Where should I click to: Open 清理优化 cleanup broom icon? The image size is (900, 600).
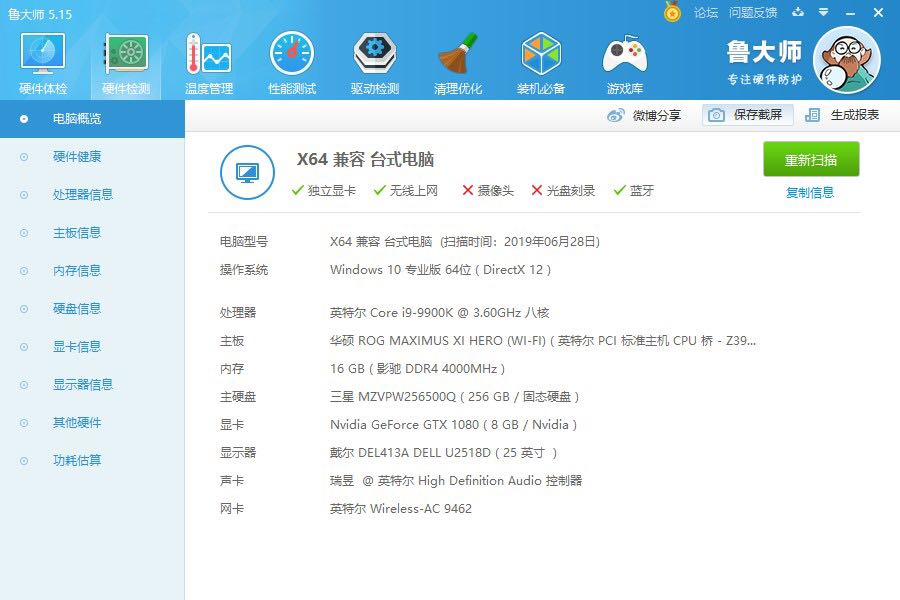point(458,53)
